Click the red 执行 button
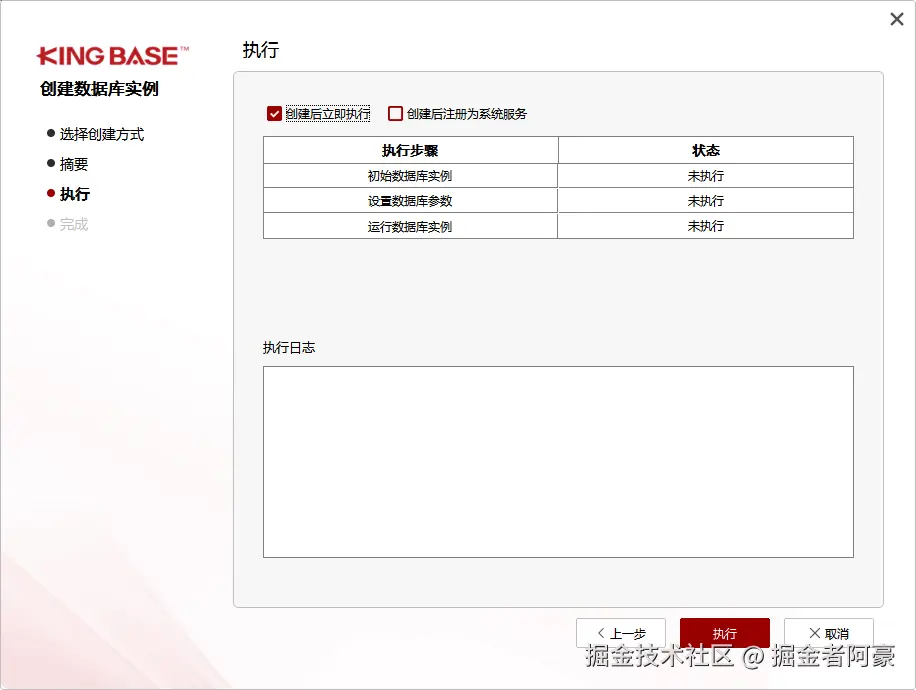Screen dimensions: 916x690 point(724,633)
